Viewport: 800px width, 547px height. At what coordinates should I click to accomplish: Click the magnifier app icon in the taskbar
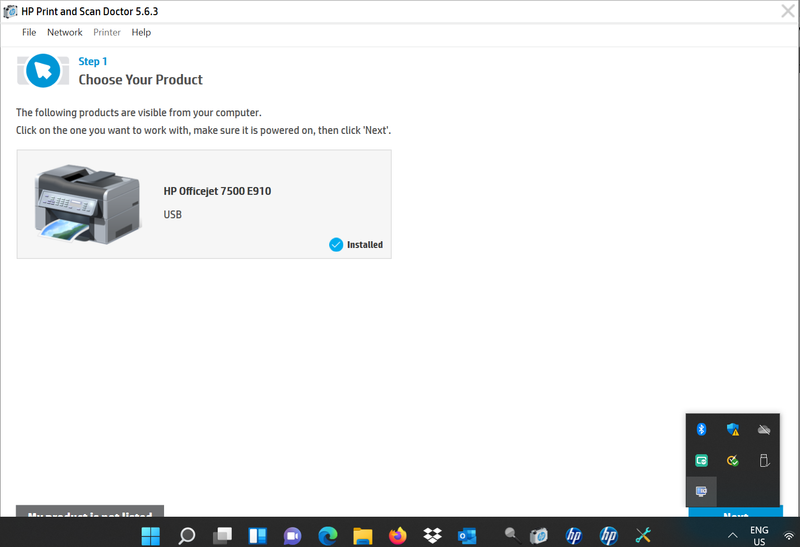click(x=512, y=535)
